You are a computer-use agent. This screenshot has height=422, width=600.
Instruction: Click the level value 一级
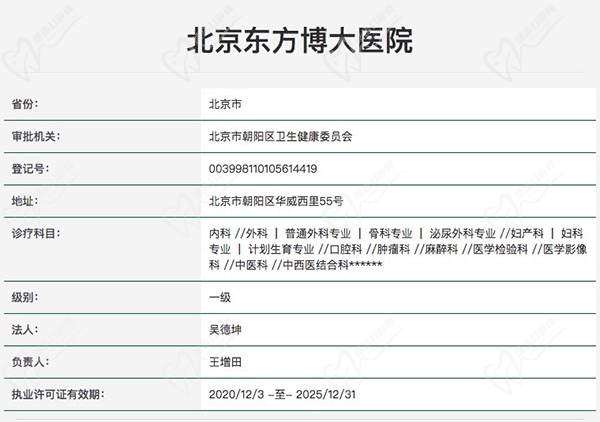tap(220, 297)
